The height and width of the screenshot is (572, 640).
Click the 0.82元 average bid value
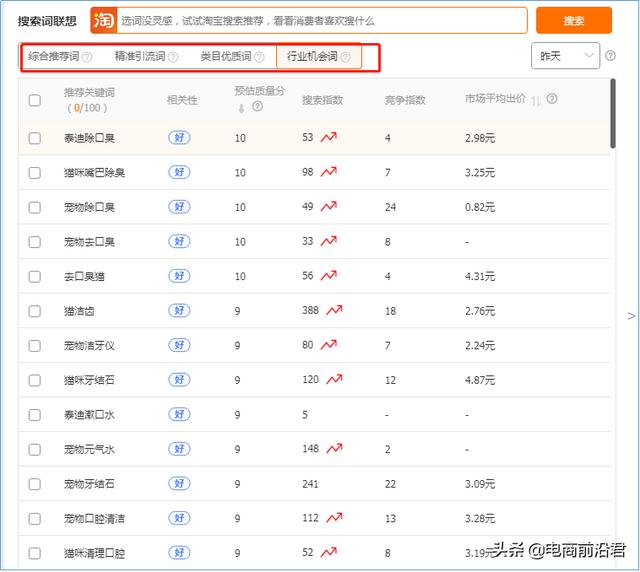[480, 207]
